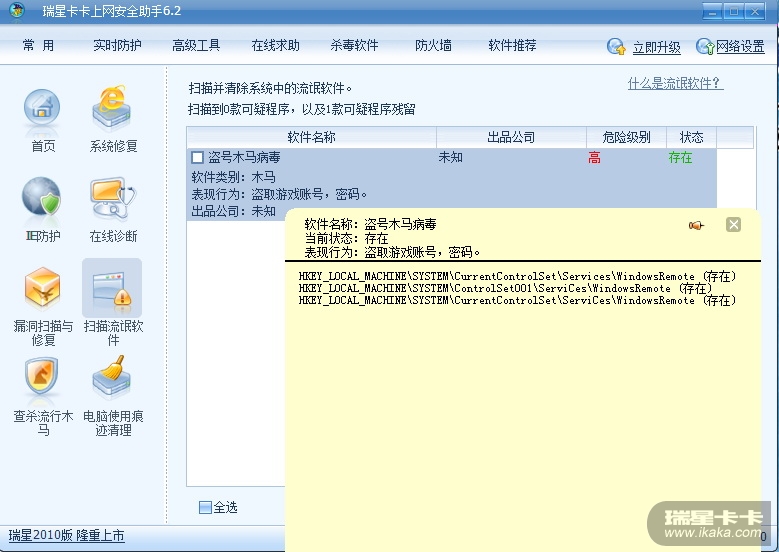Image resolution: width=779 pixels, height=552 pixels.
Task: Open the 在线求助 tab
Action: click(x=276, y=46)
